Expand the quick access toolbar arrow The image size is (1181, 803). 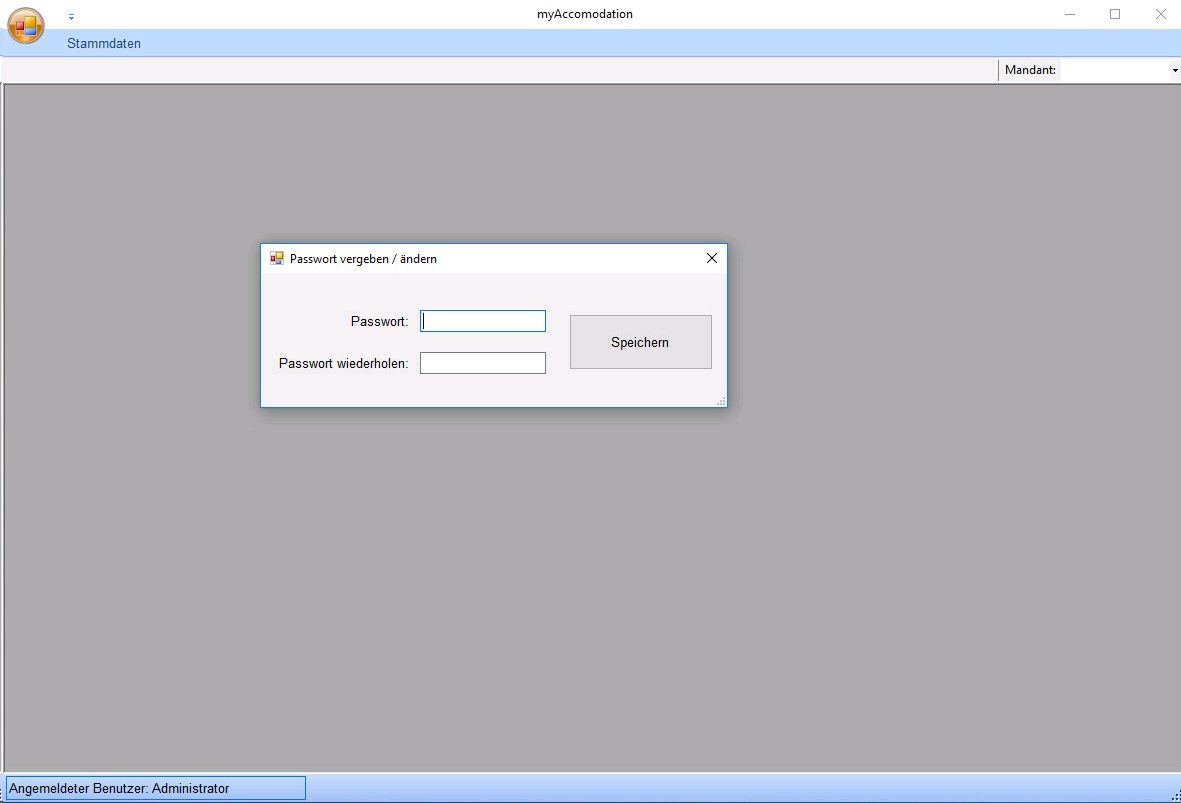click(x=71, y=17)
